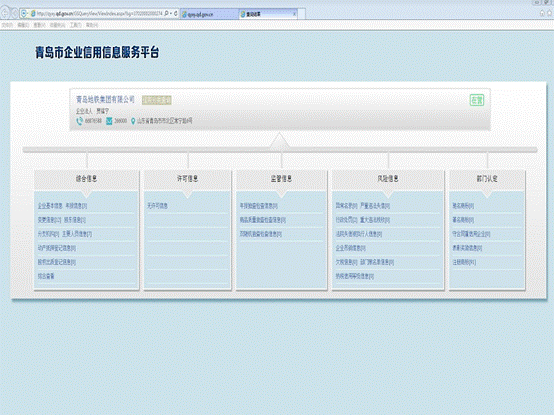Open the 黑名单 link in 风险信息
Image resolution: width=554 pixels, height=415 pixels.
click(x=347, y=206)
